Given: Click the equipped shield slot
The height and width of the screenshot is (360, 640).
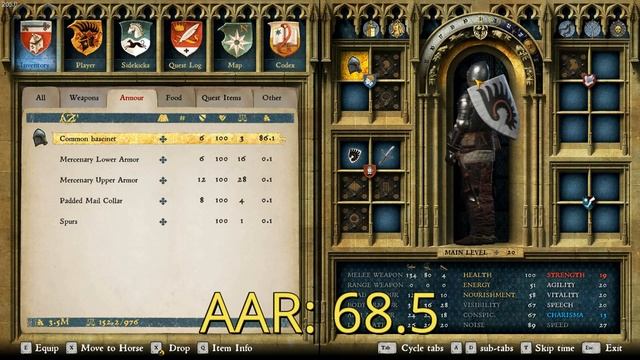Looking at the screenshot, I should point(353,155).
